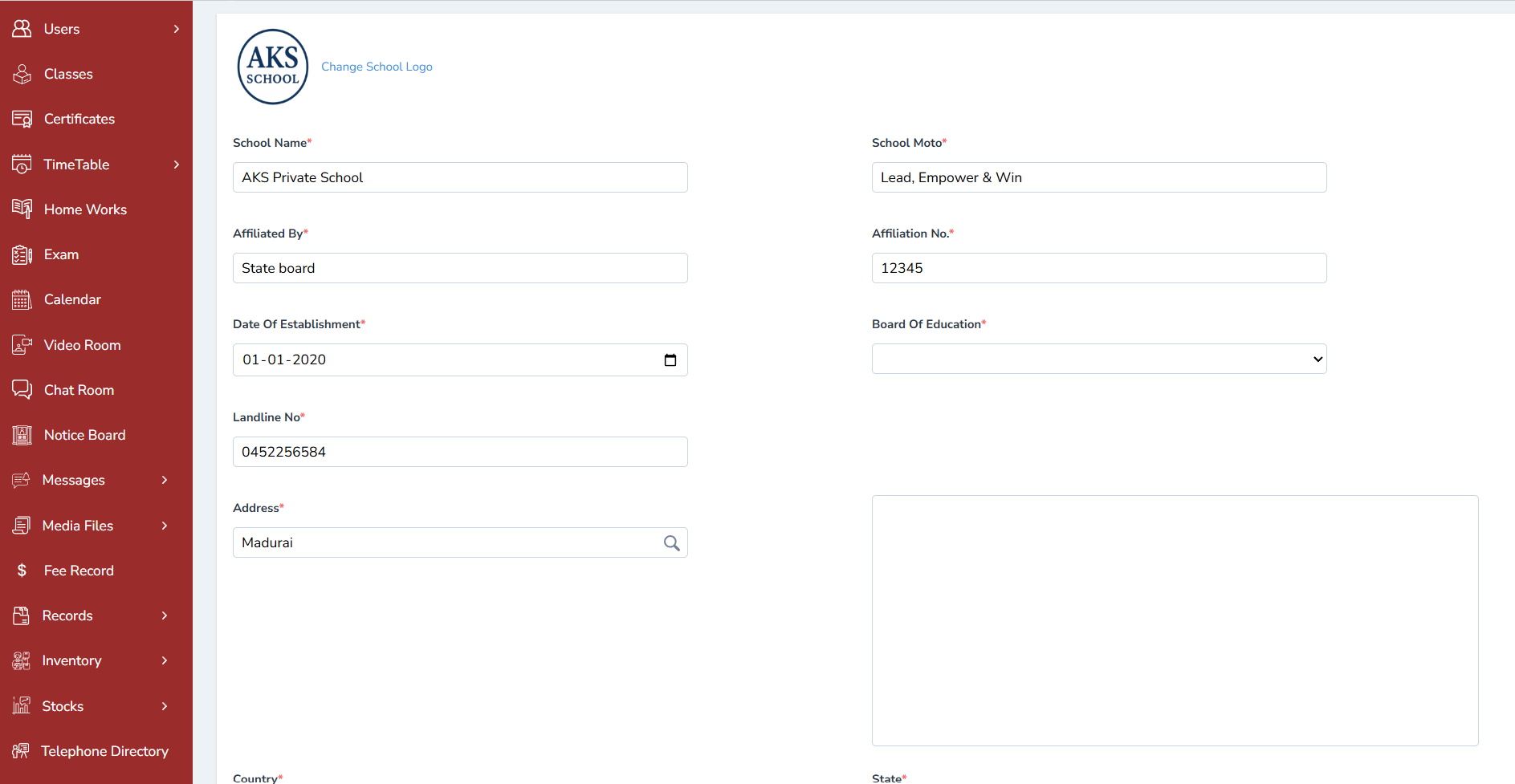1515x784 pixels.
Task: Open the date picker for Date Of Establishment
Action: point(670,360)
